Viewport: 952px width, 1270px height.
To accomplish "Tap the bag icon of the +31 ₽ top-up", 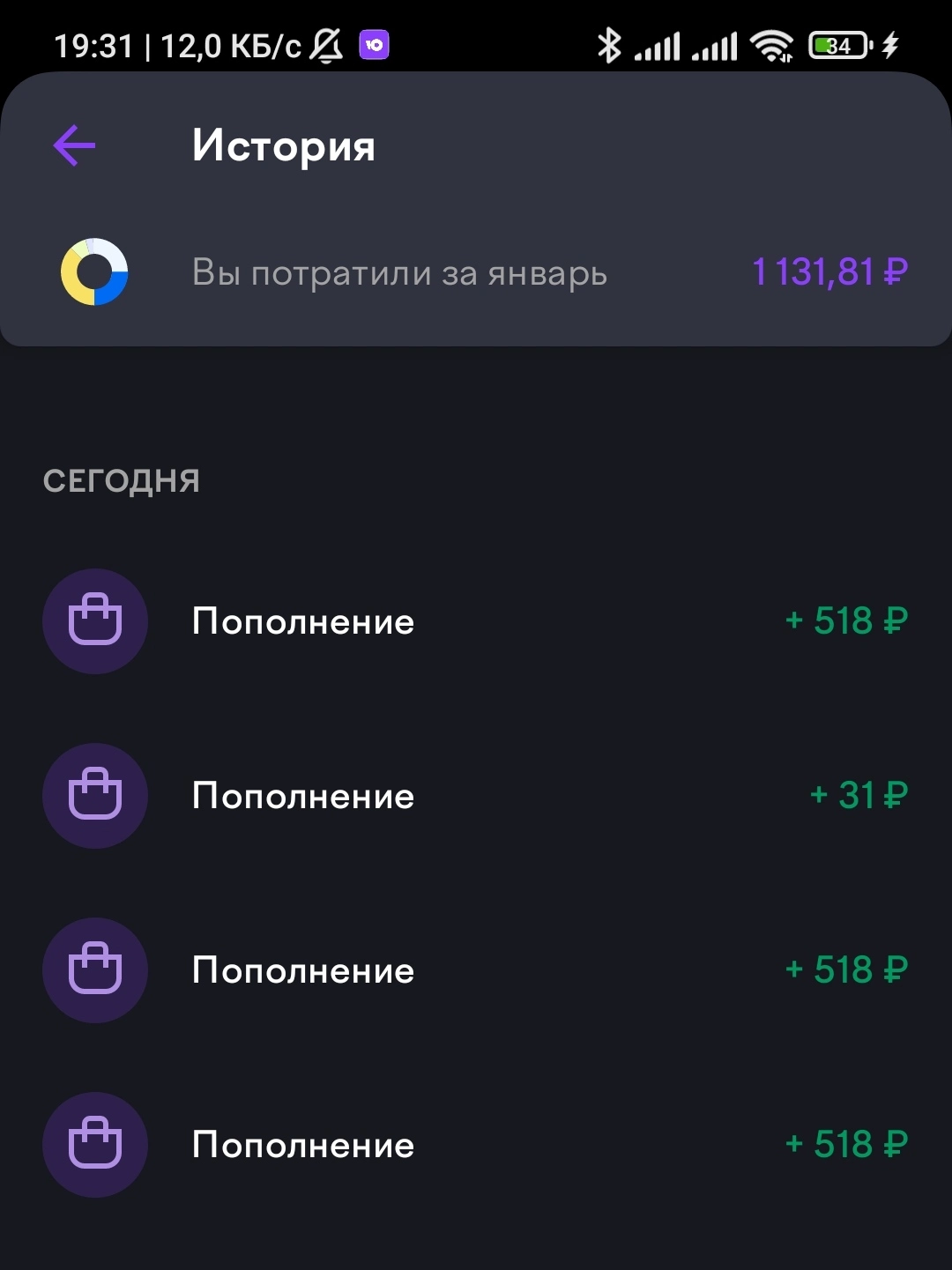I will [x=95, y=796].
